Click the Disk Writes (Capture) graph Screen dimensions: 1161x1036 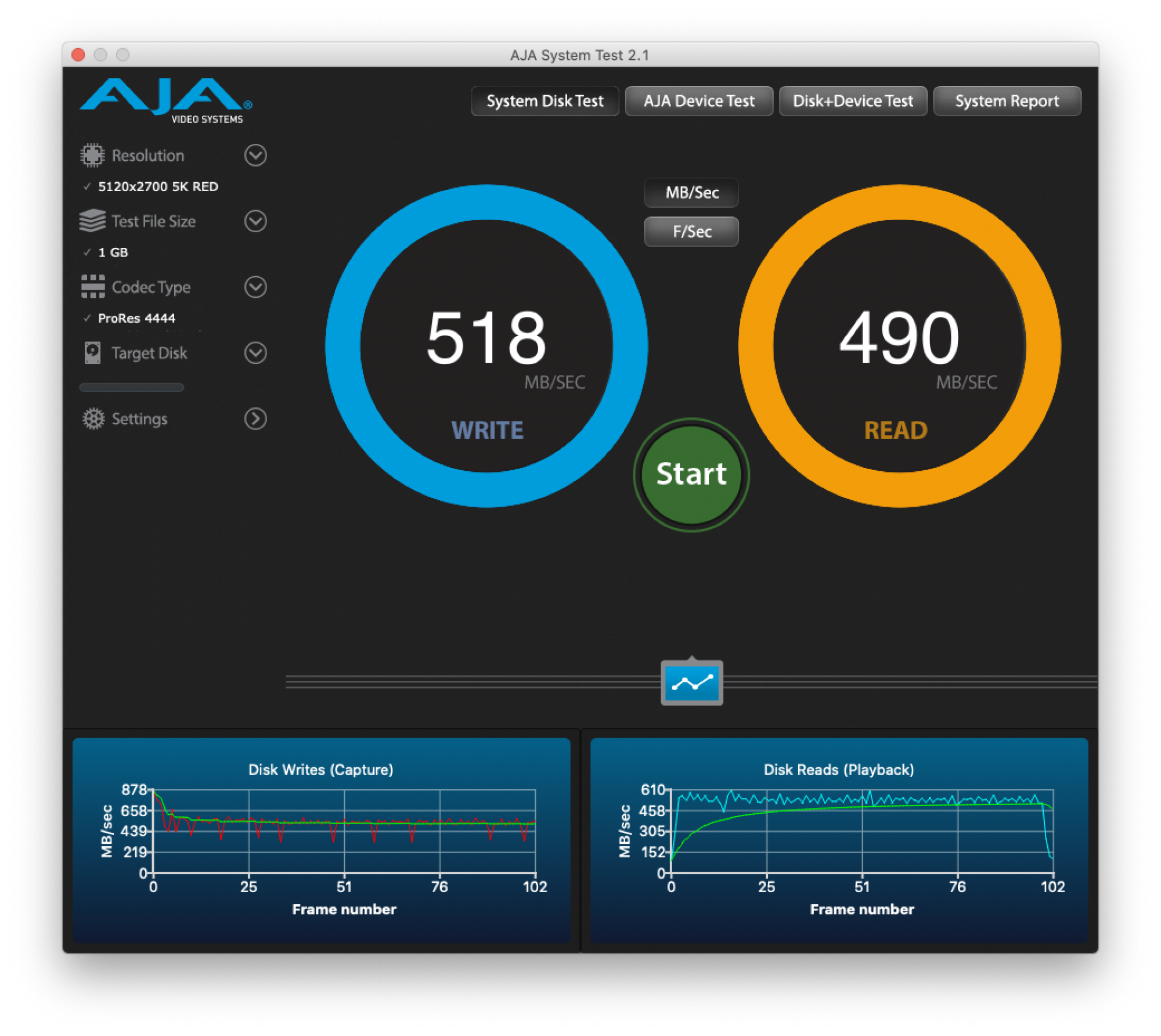pos(321,840)
